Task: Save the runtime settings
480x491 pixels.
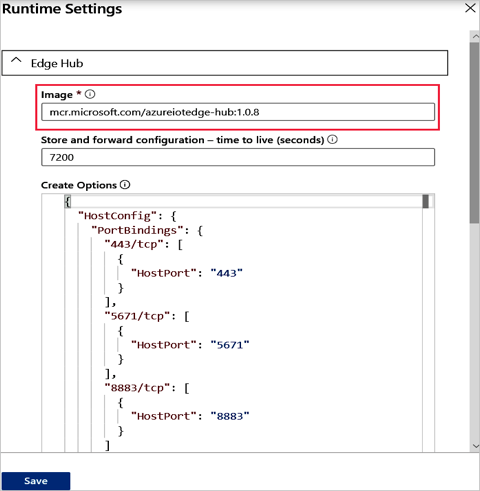Action: click(x=36, y=481)
